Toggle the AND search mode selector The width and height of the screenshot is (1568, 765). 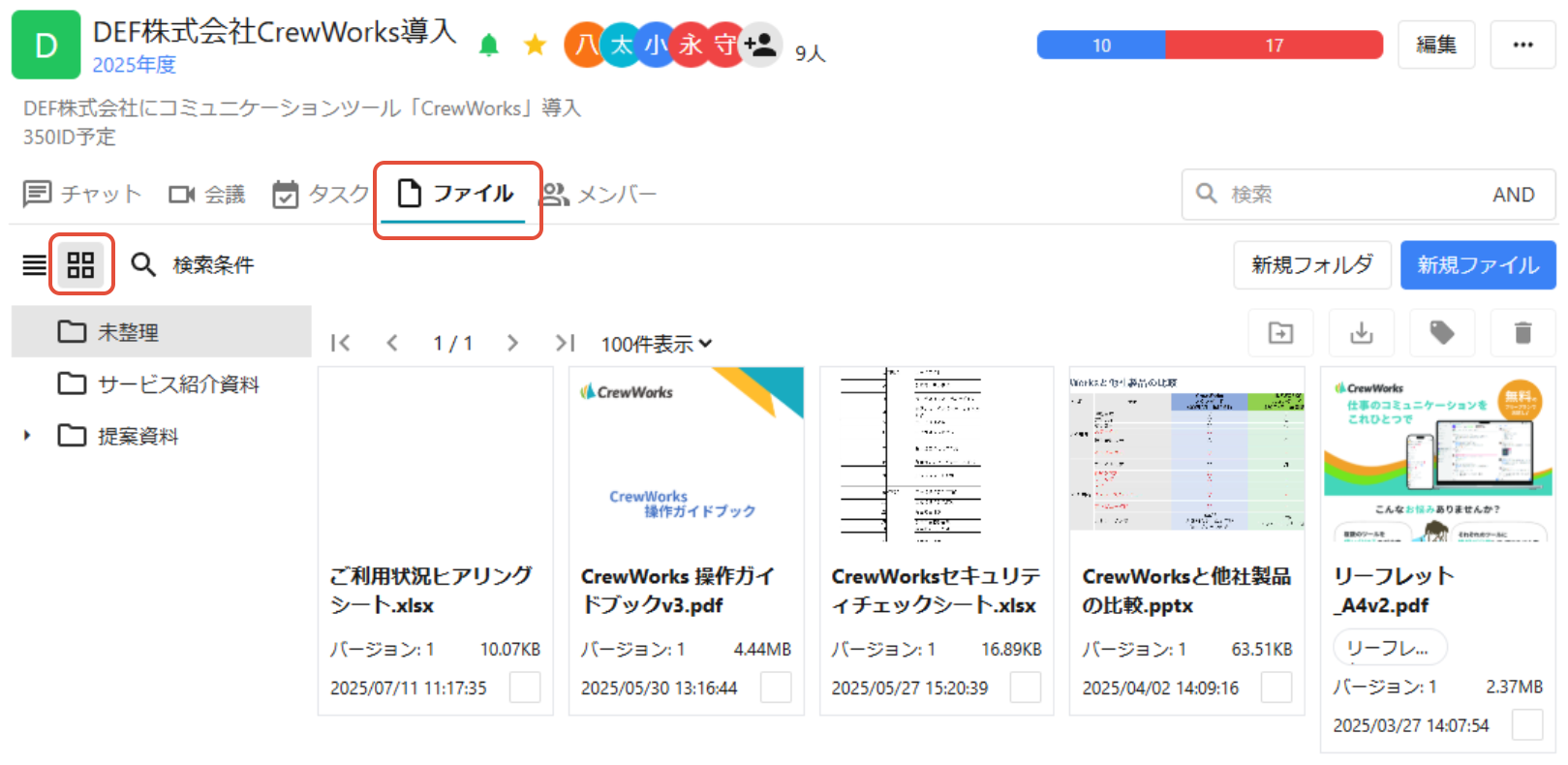pyautogui.click(x=1513, y=195)
